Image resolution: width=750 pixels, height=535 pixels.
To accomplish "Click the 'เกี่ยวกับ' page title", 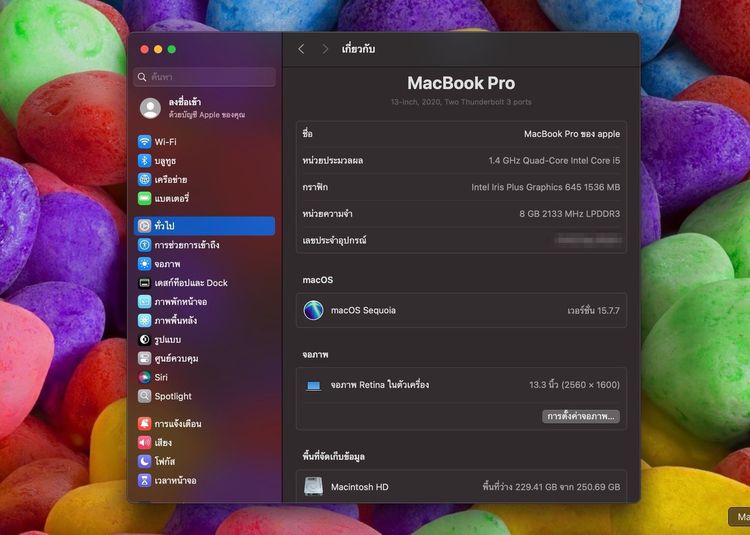I will pos(358,49).
